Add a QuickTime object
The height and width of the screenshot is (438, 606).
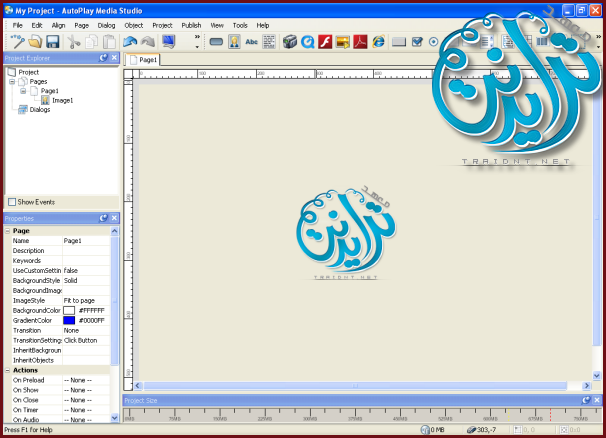coord(308,41)
